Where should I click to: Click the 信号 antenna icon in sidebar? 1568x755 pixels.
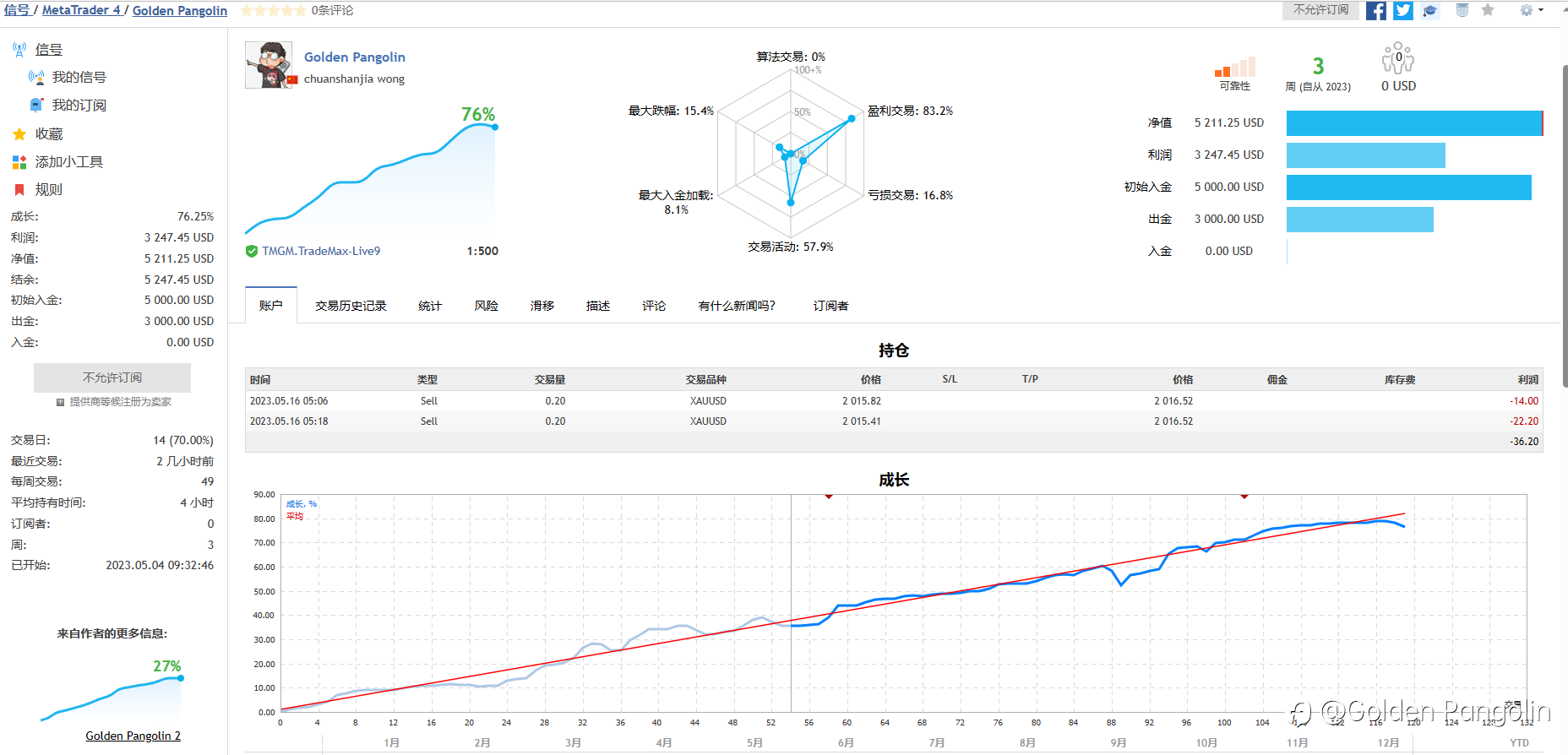19,50
